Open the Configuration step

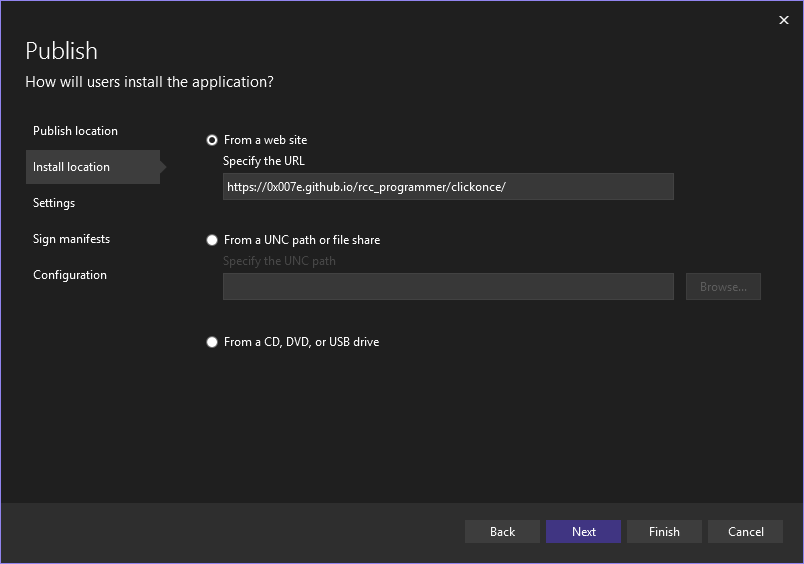pos(70,275)
